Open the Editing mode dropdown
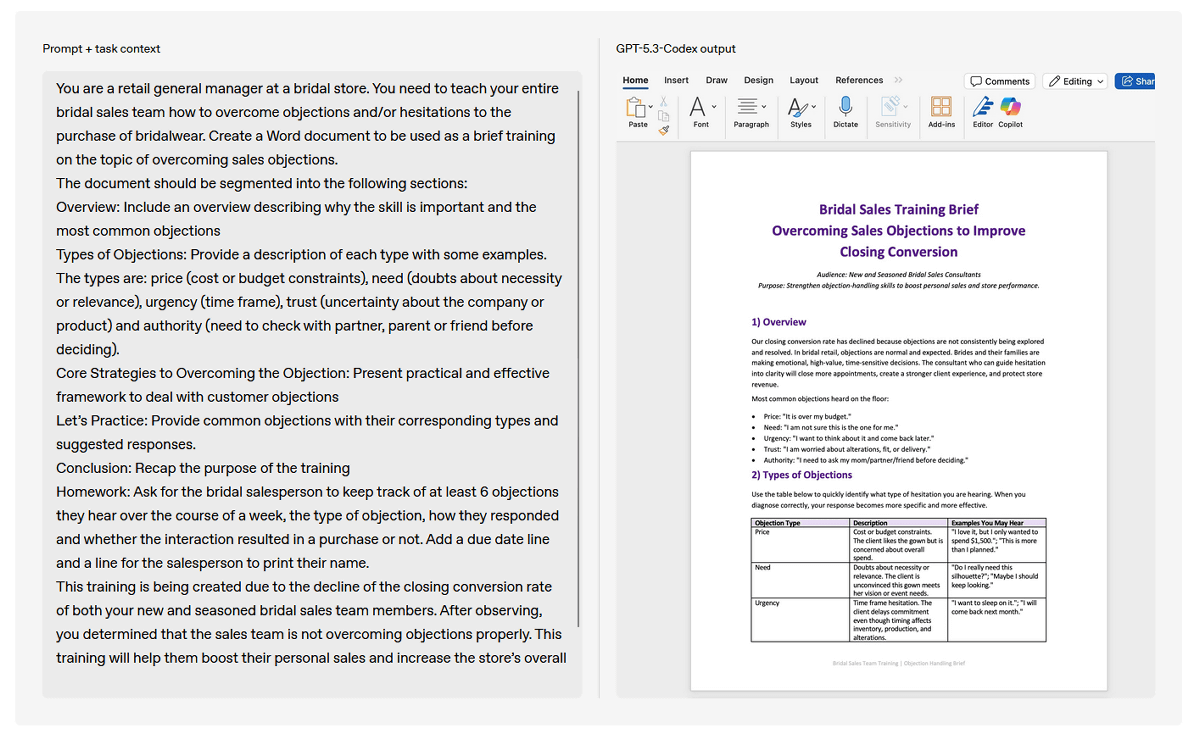 point(1075,81)
